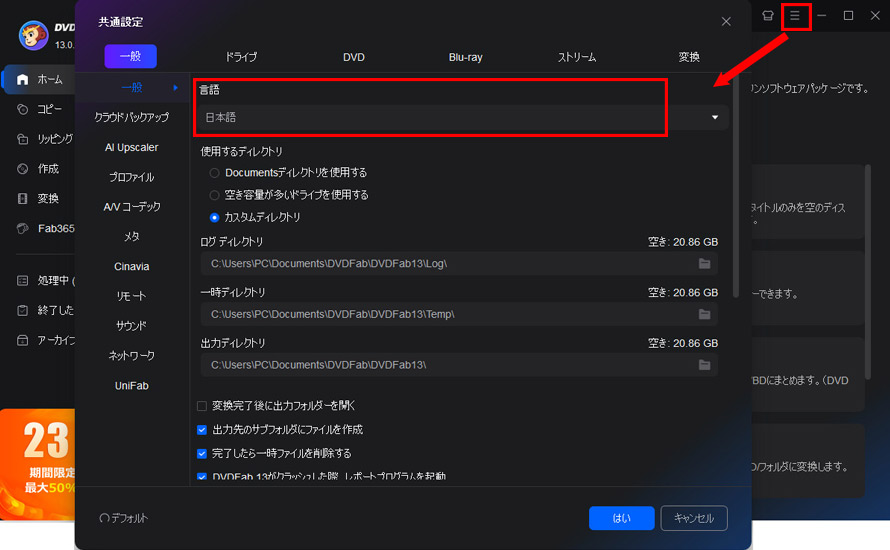This screenshot has height=550, width=890.
Task: Select Documentsディレクトリを使用する radio button
Action: click(x=214, y=173)
